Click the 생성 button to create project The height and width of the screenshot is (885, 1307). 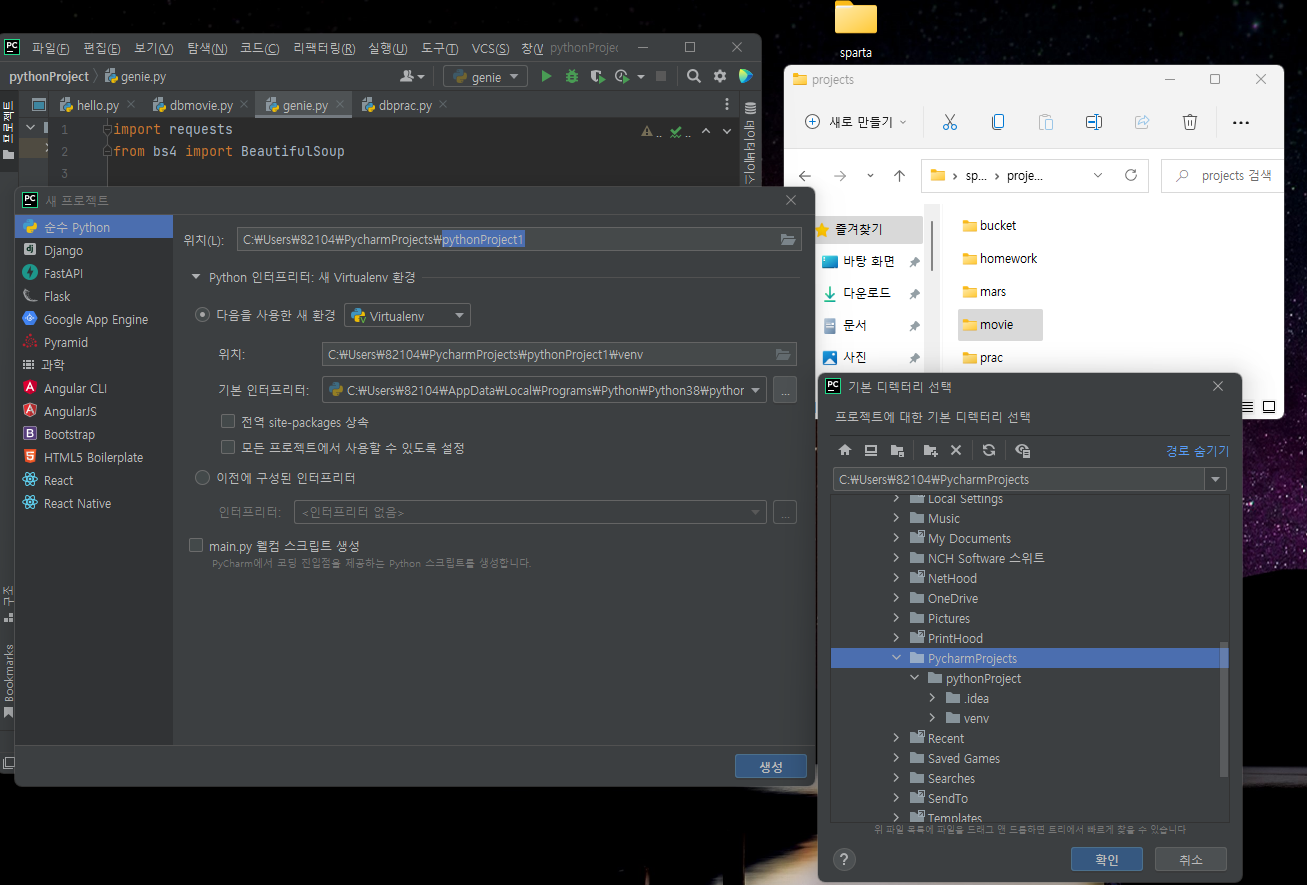[x=770, y=766]
